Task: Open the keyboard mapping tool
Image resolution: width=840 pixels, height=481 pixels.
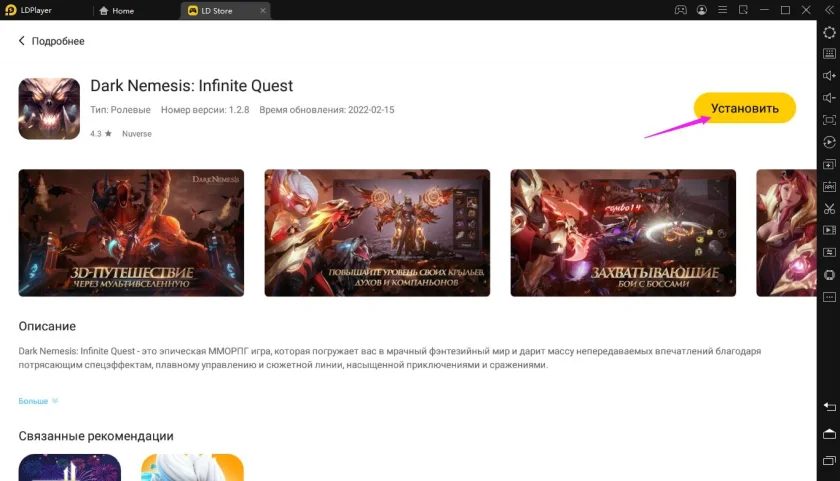Action: click(829, 54)
